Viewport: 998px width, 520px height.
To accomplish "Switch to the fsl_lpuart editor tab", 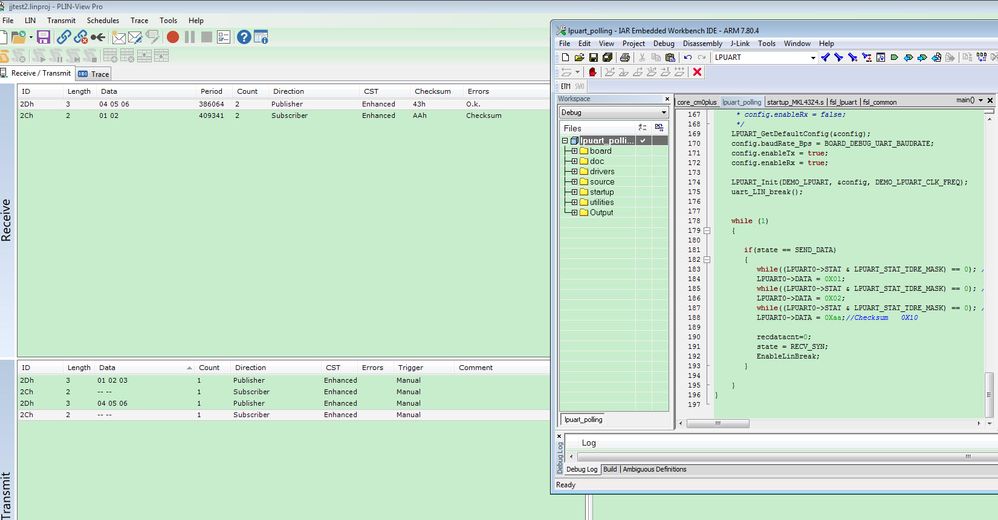I will coord(843,102).
